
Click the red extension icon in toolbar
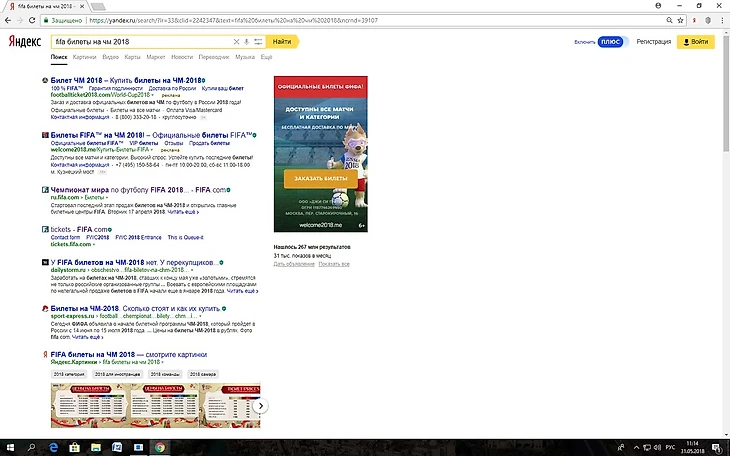(x=694, y=20)
